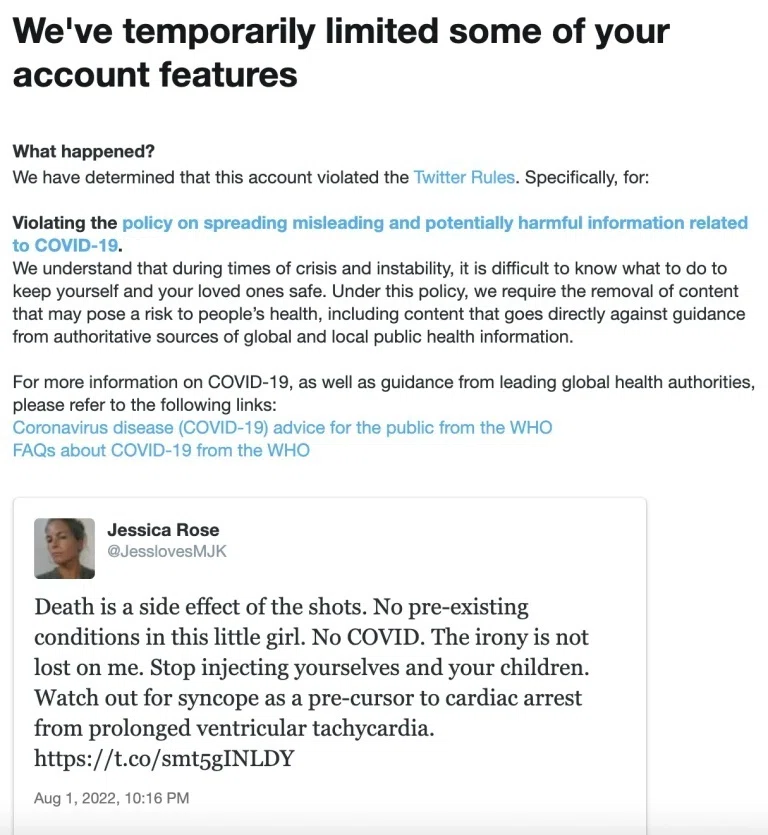
Task: Click Jessica Rose's profile photo
Action: 64,549
